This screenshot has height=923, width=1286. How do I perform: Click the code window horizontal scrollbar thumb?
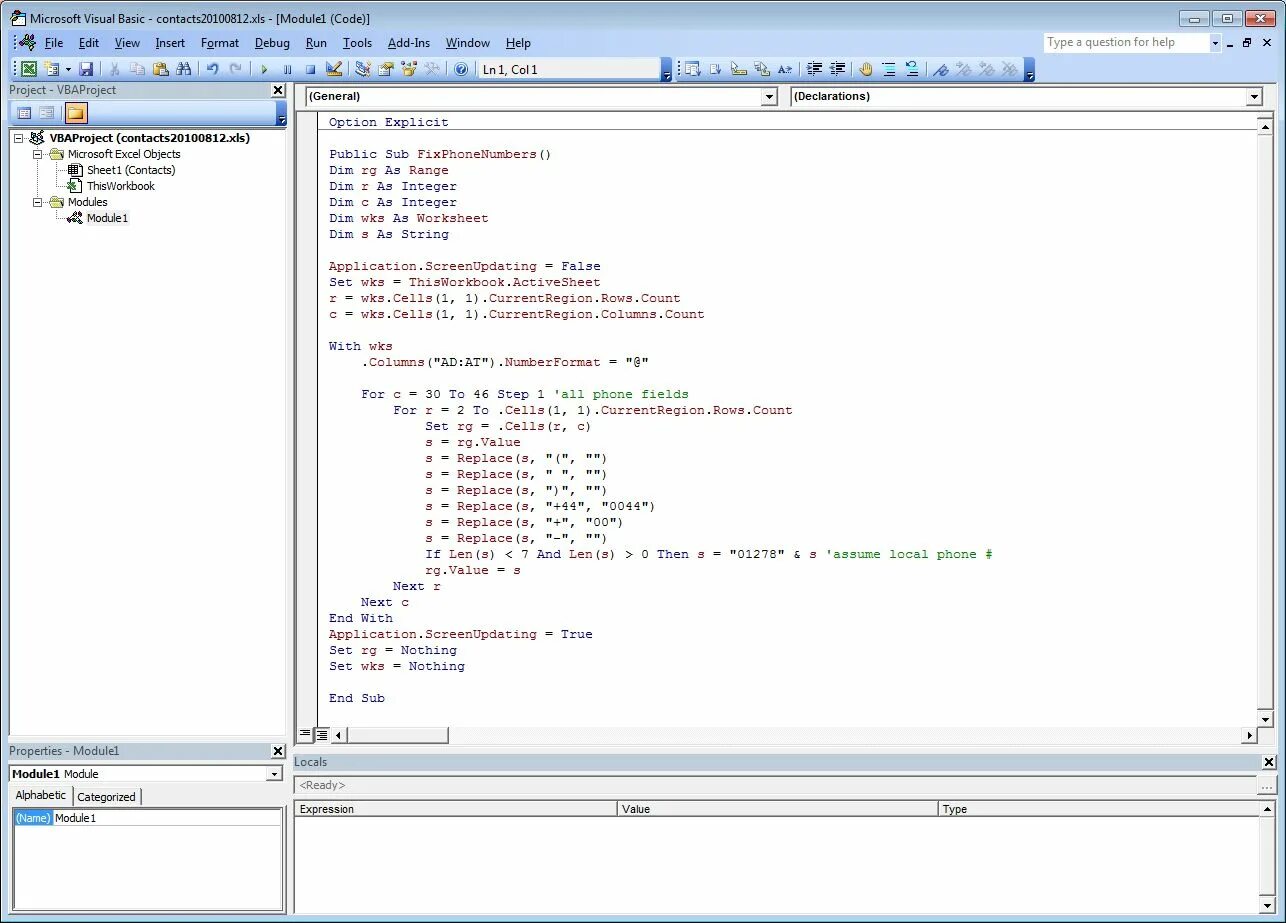click(x=398, y=735)
